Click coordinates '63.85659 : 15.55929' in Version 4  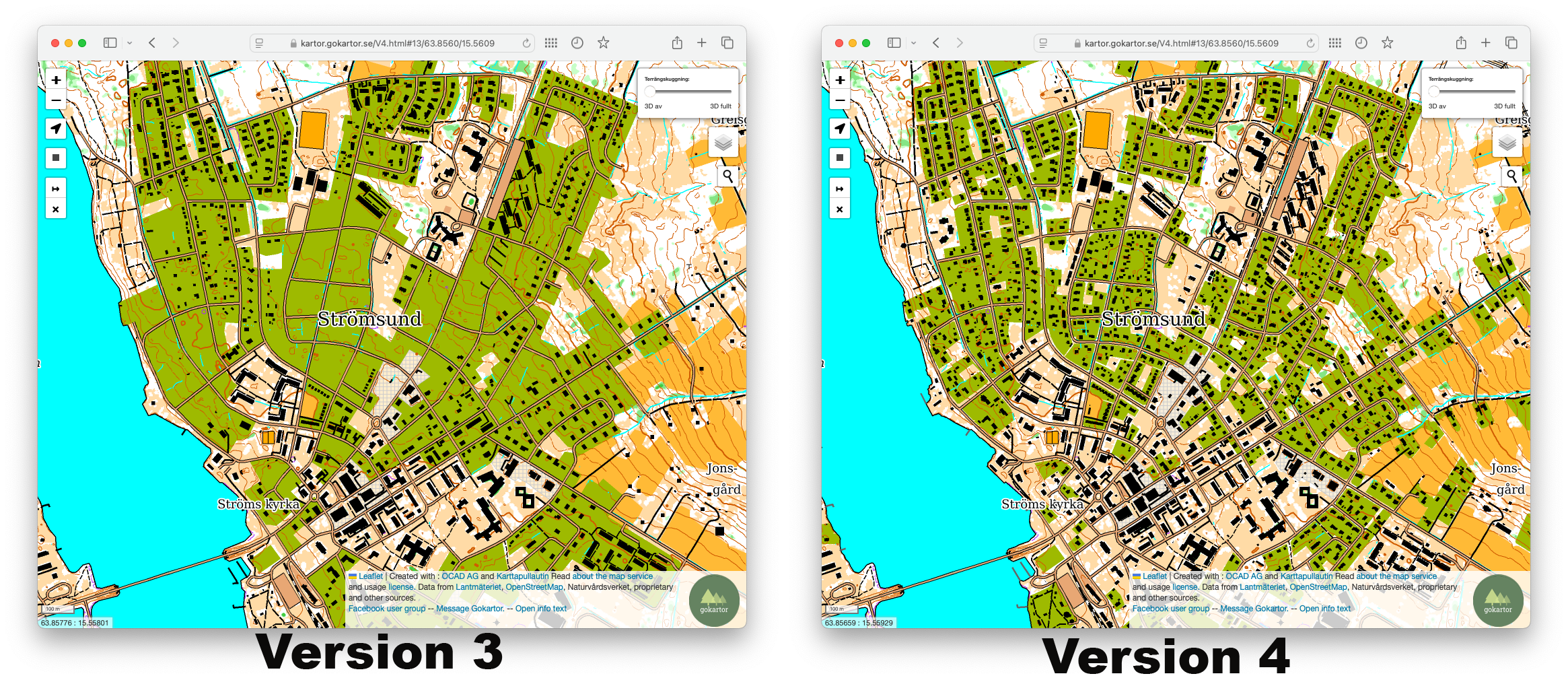[859, 623]
